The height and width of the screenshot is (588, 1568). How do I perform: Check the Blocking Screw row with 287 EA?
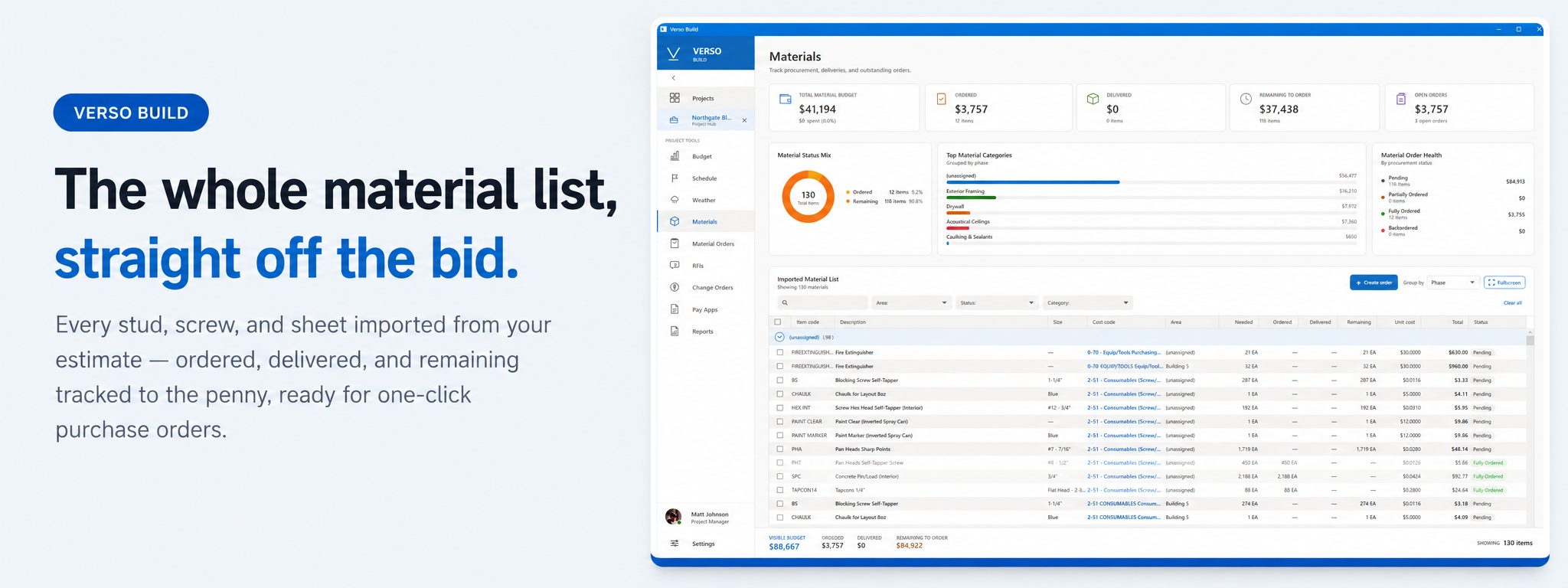pyautogui.click(x=780, y=381)
